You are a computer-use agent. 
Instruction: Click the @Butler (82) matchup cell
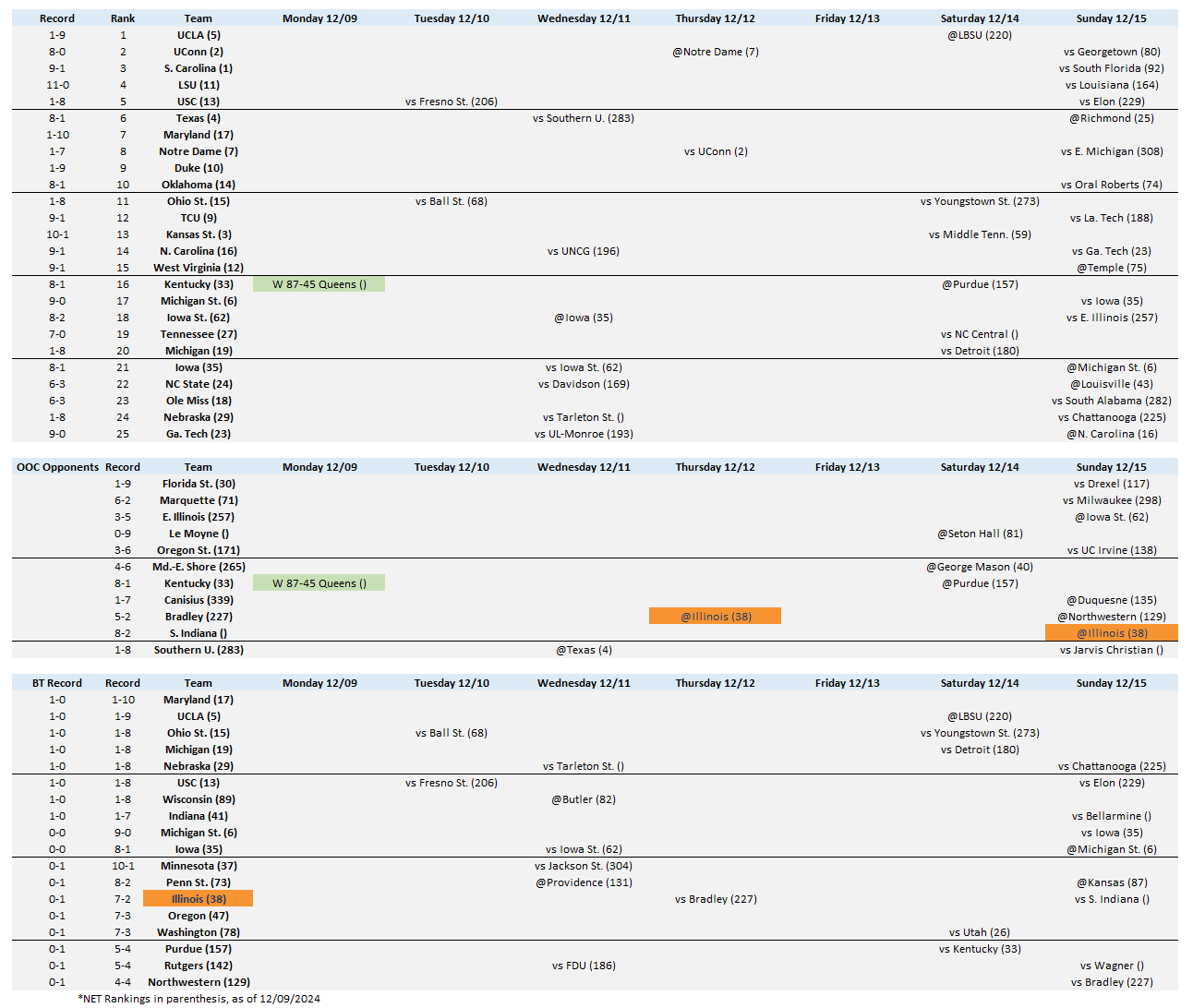tap(584, 799)
